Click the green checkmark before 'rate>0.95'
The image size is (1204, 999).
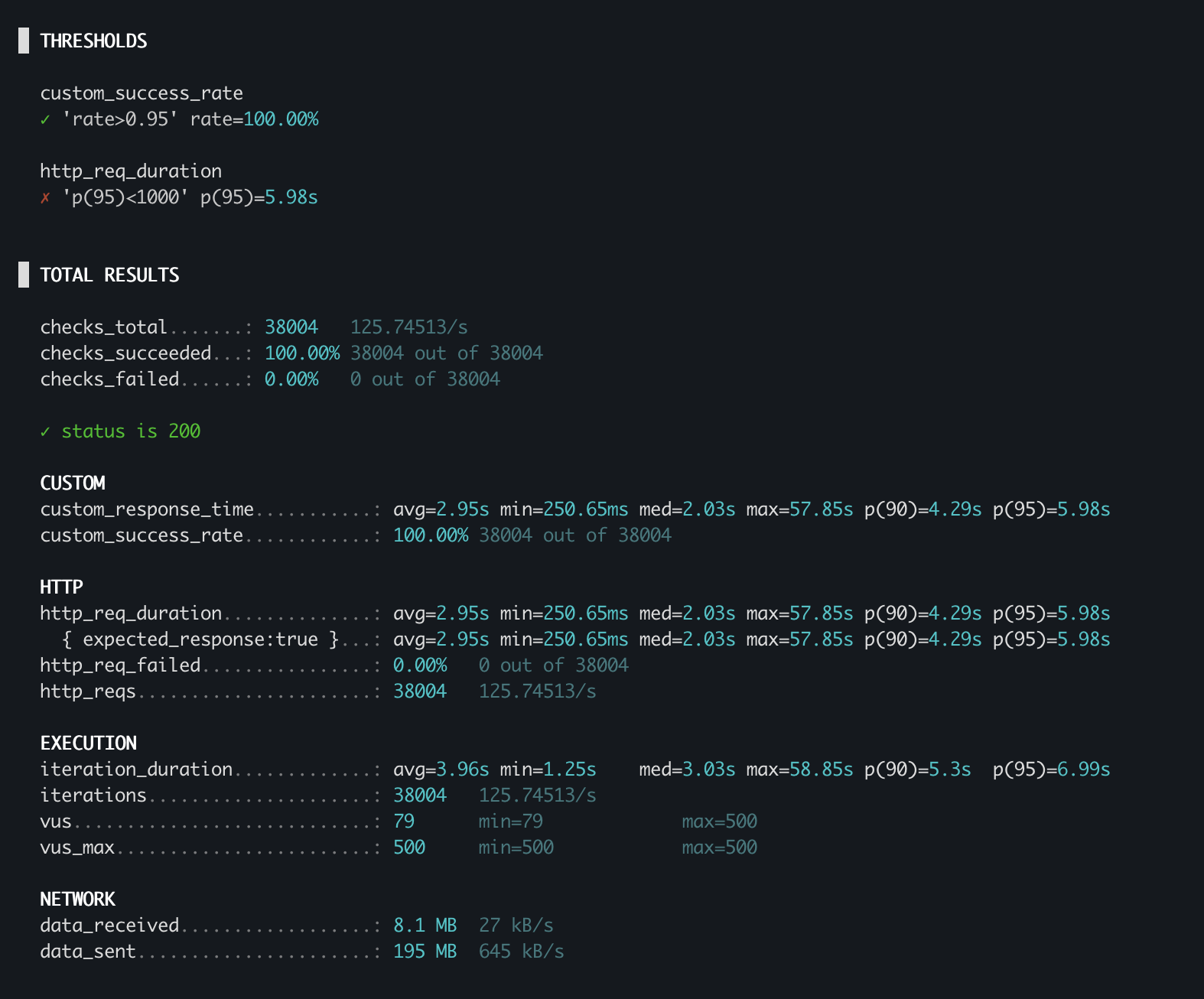coord(45,119)
